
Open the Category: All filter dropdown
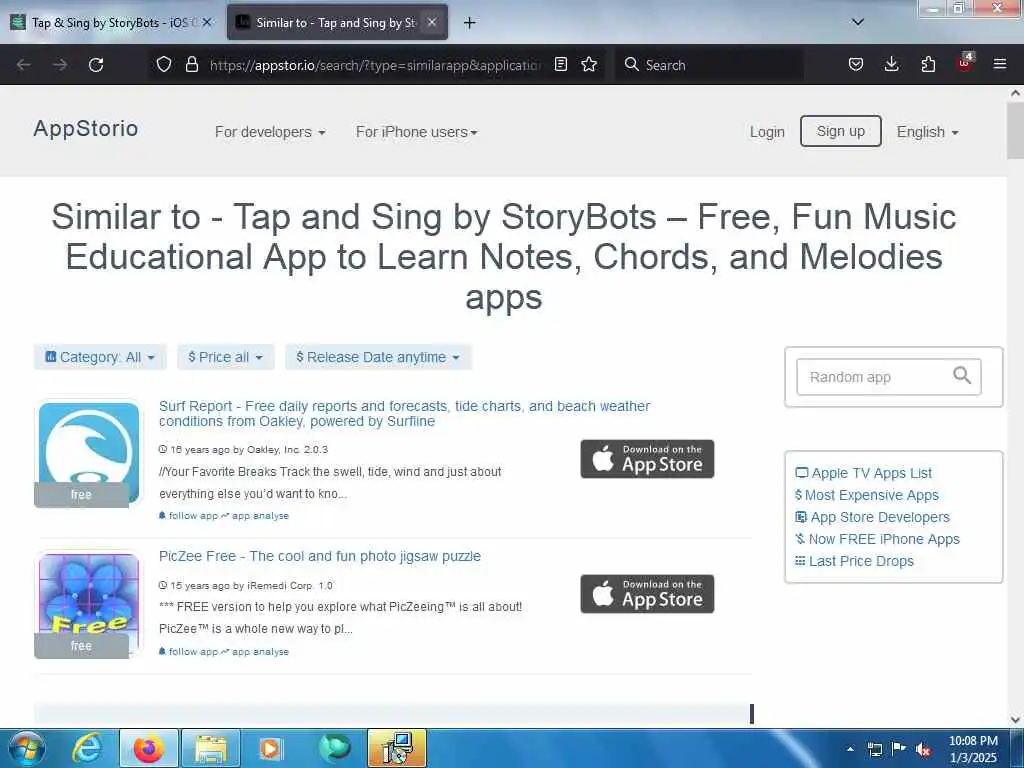[100, 357]
